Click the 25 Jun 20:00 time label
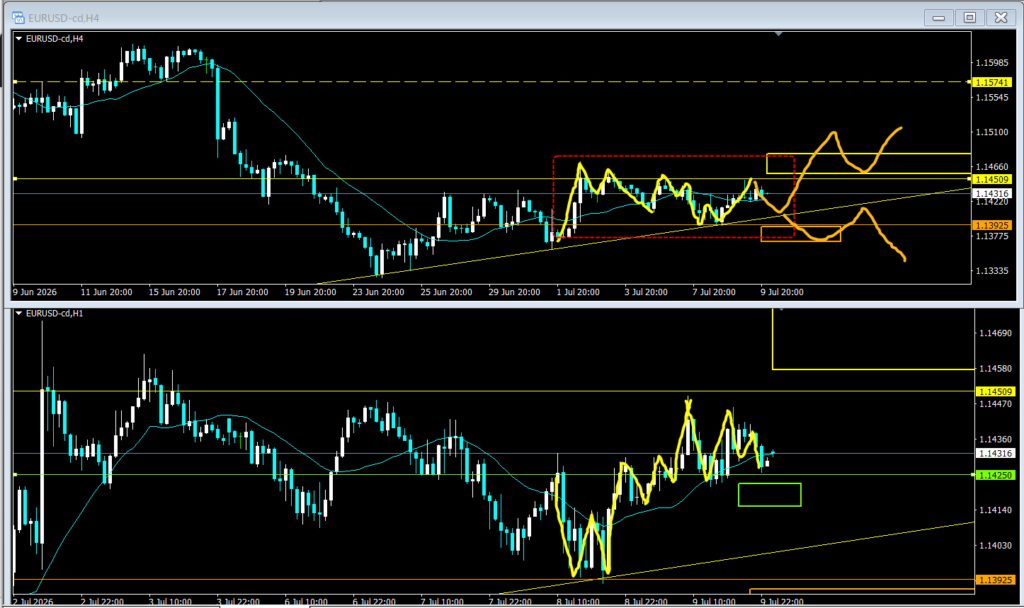1024x608 pixels. point(446,292)
